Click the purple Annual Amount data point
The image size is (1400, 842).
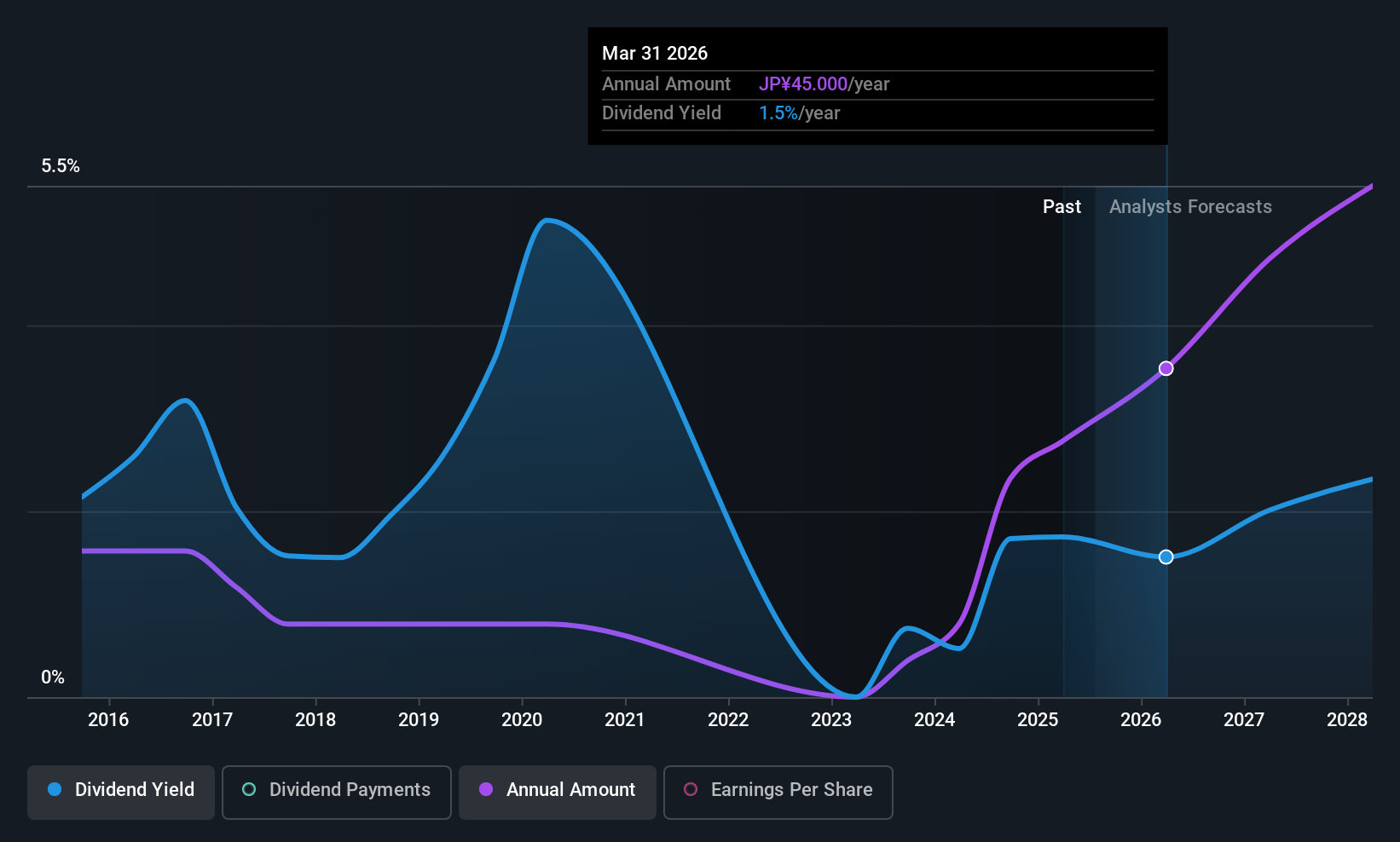click(1166, 368)
